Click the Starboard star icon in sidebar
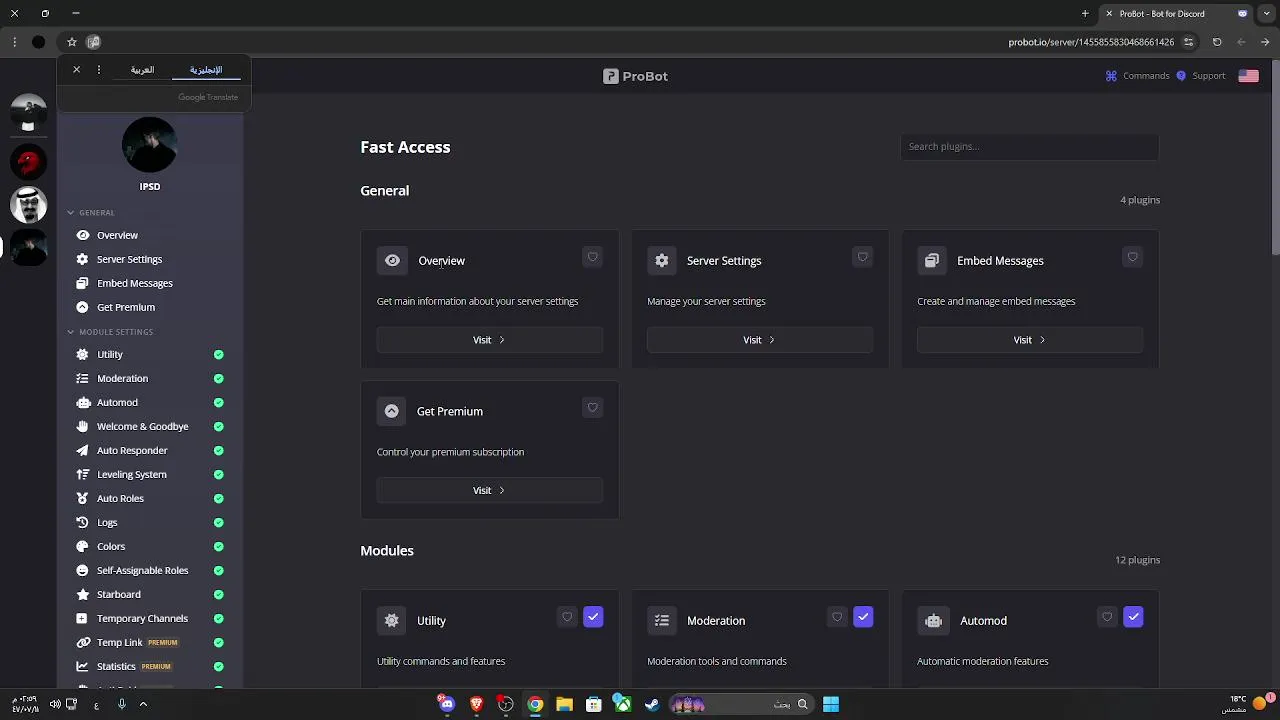1280x720 pixels. click(x=83, y=594)
